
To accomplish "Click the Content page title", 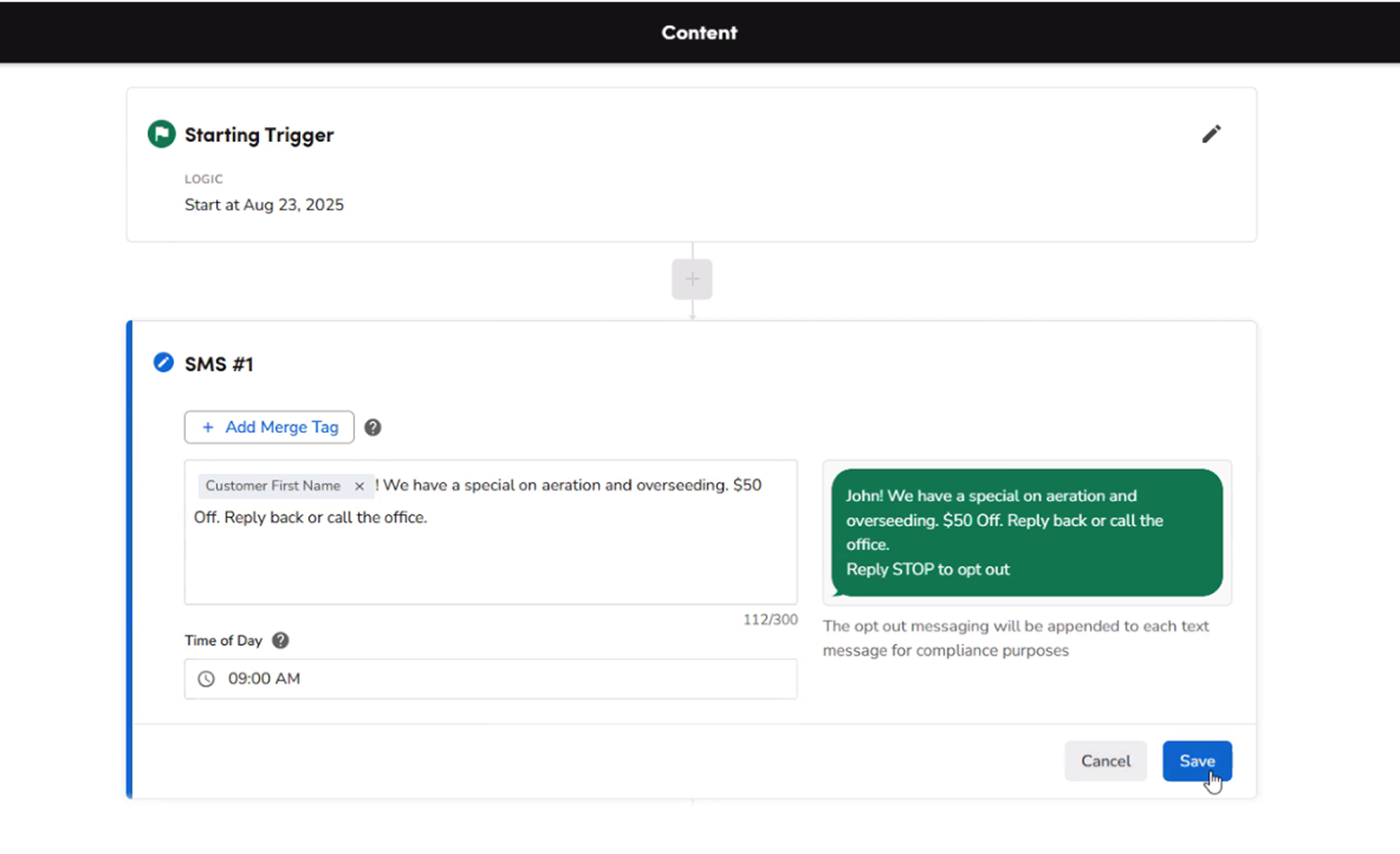I will tap(699, 32).
